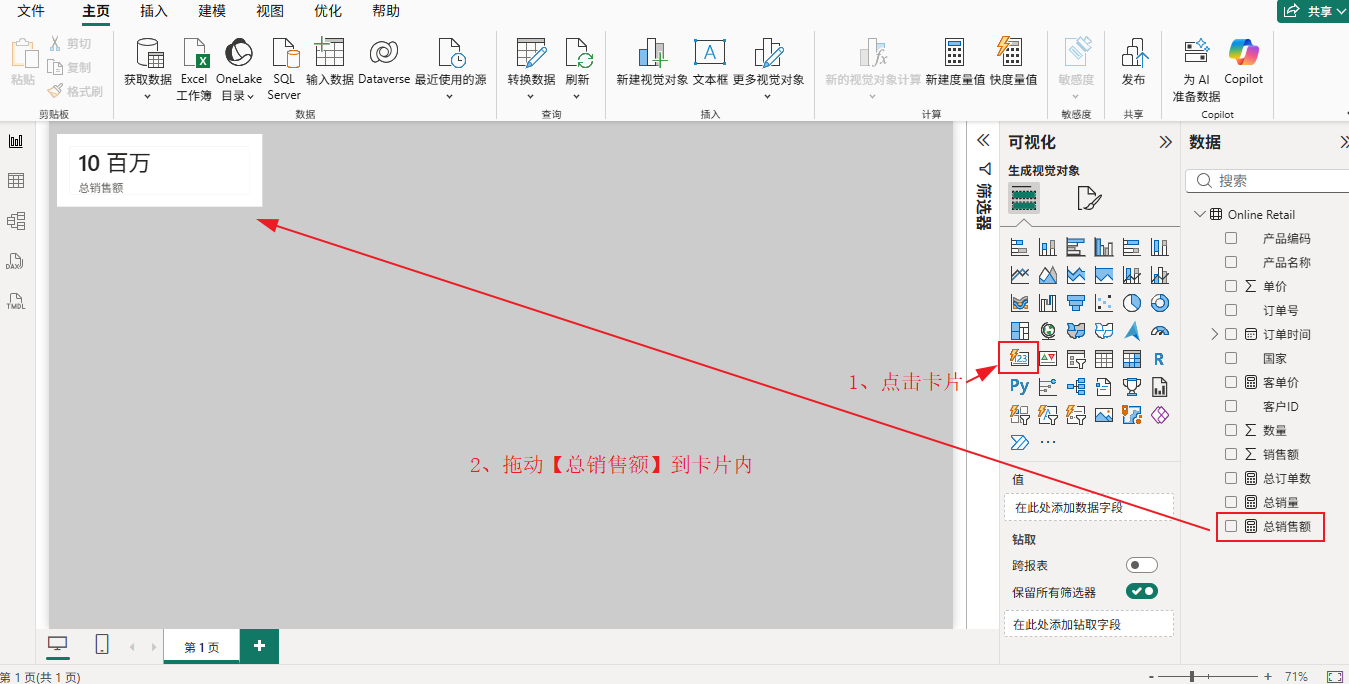Choose the globe map visual icon

coord(1048,331)
